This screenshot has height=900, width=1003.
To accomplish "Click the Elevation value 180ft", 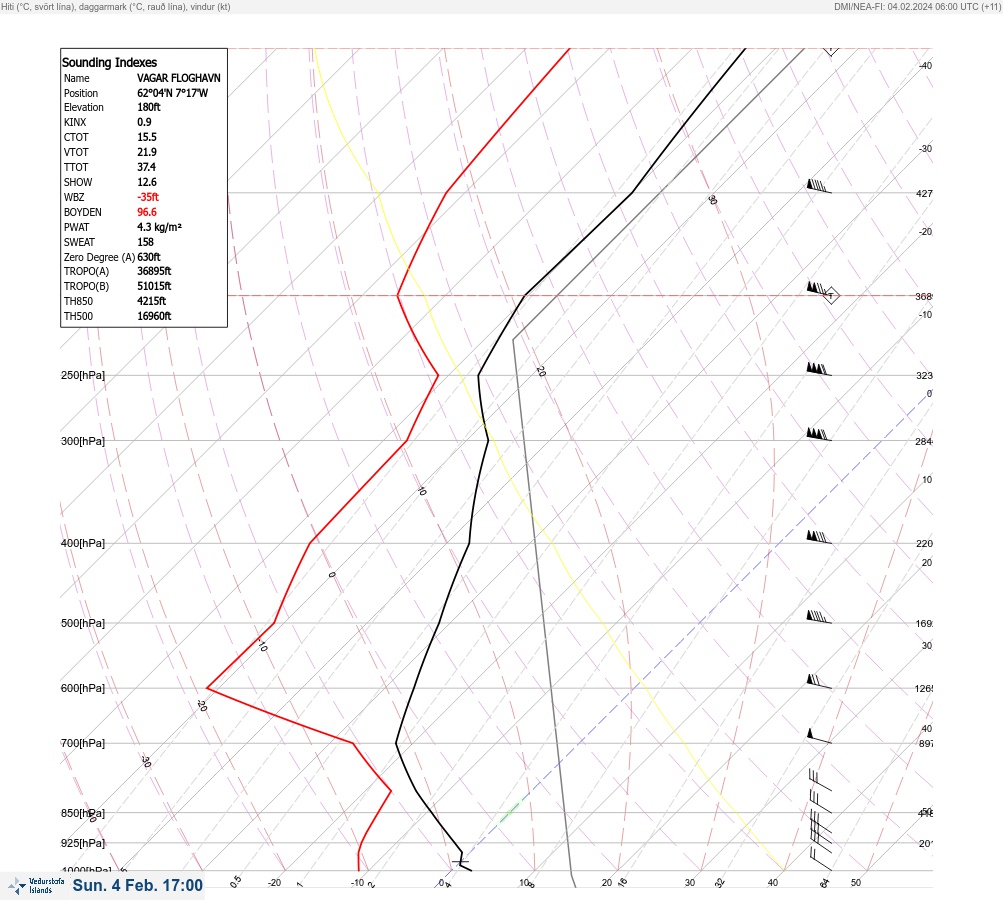I will [149, 107].
